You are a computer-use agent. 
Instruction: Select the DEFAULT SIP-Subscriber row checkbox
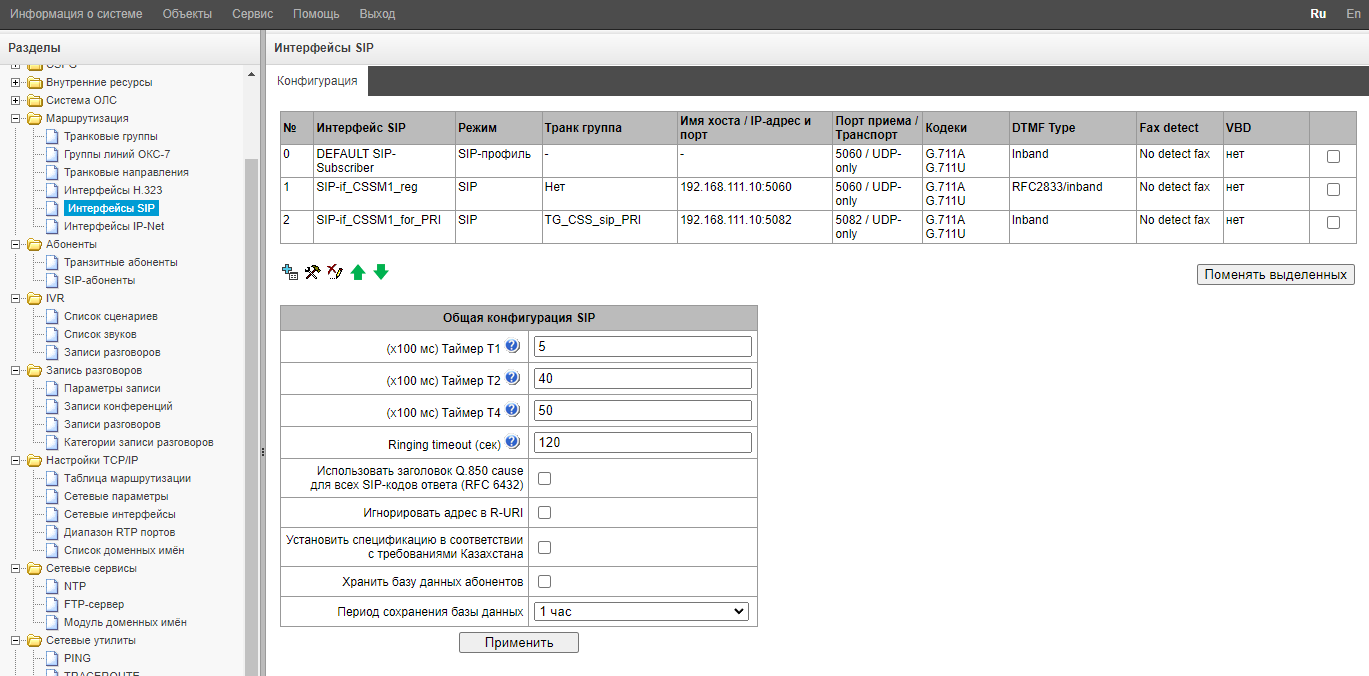[x=1333, y=157]
